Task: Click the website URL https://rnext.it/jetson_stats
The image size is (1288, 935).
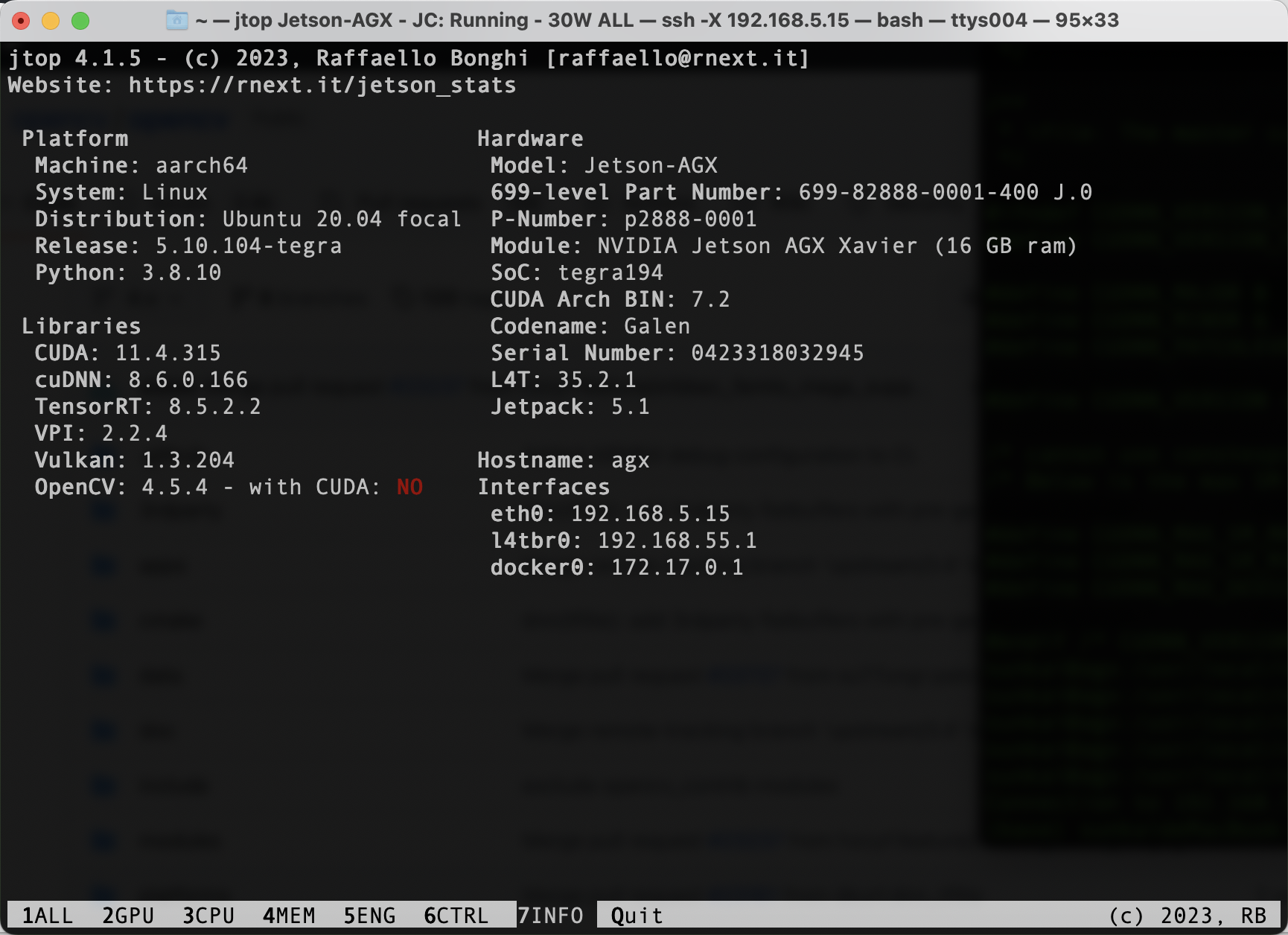Action: 322,85
